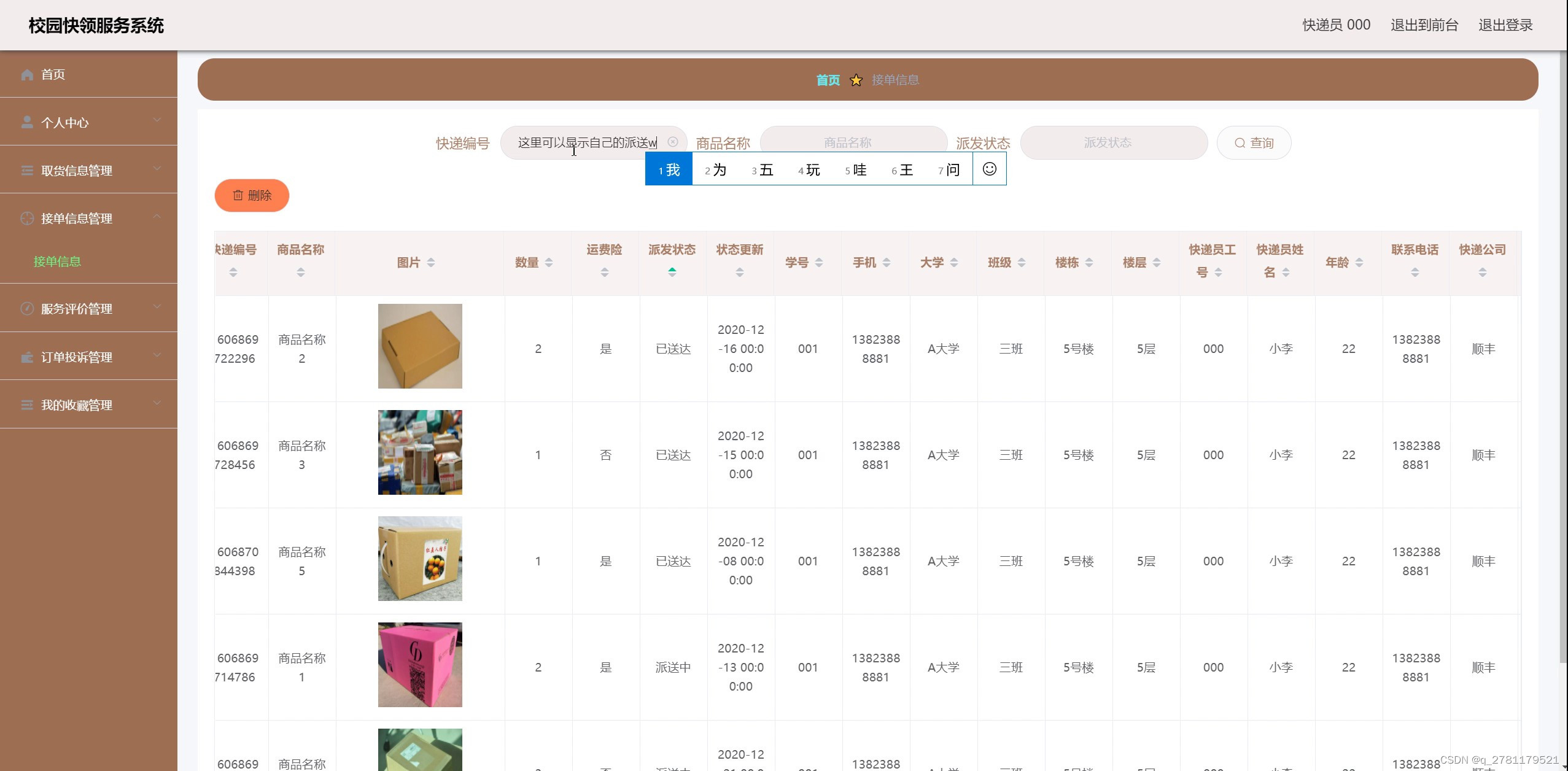Viewport: 1568px width, 771px height.
Task: Sort by 运费险 column arrows
Action: tap(605, 272)
